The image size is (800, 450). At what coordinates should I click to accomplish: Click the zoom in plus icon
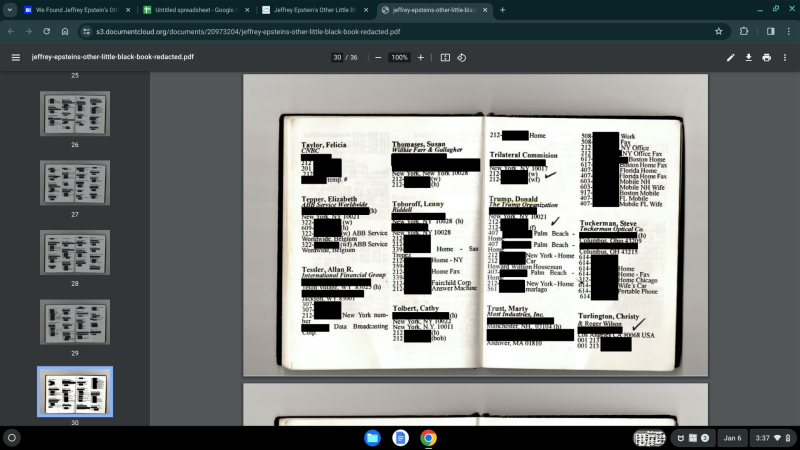click(420, 57)
